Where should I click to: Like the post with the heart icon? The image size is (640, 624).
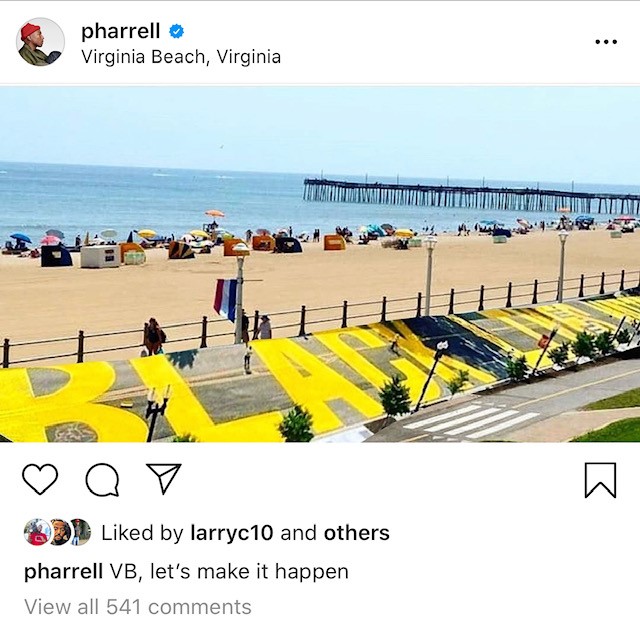click(40, 479)
